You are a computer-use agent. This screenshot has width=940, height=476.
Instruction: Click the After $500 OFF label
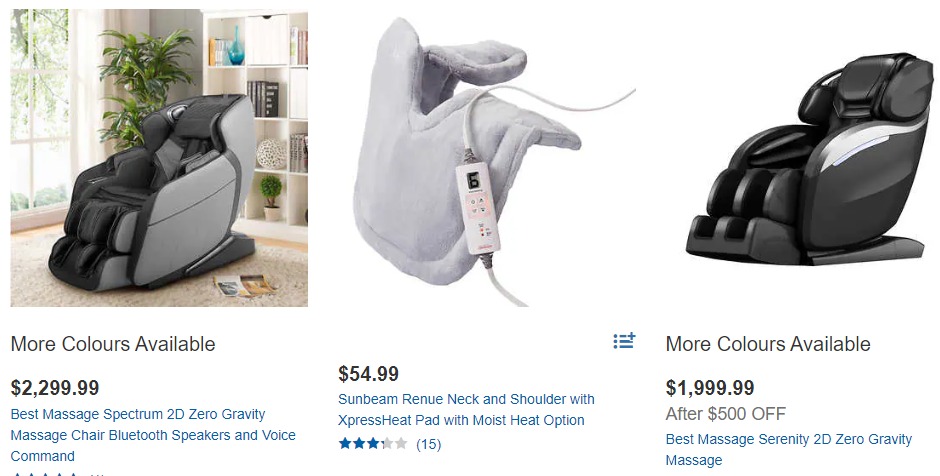(x=725, y=414)
